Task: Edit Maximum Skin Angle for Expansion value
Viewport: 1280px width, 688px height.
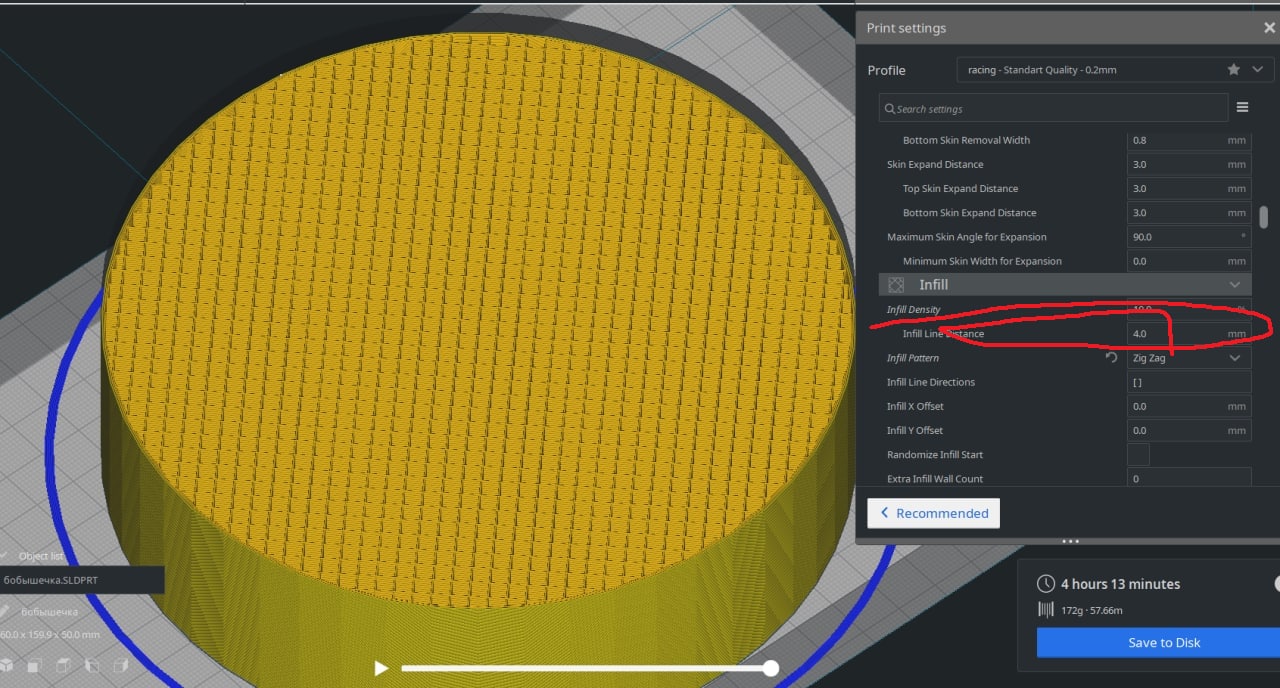Action: [x=1189, y=237]
